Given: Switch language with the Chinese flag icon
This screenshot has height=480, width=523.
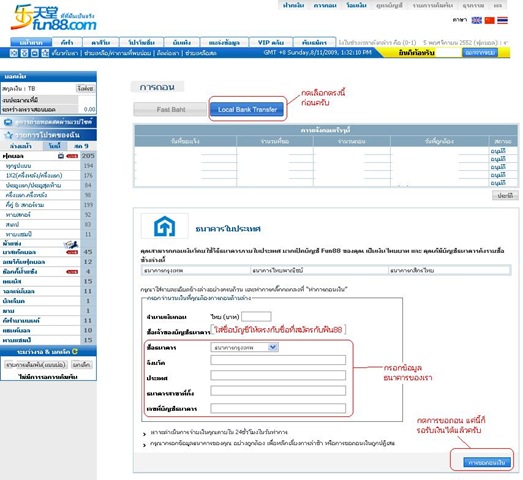Looking at the screenshot, I should (489, 20).
